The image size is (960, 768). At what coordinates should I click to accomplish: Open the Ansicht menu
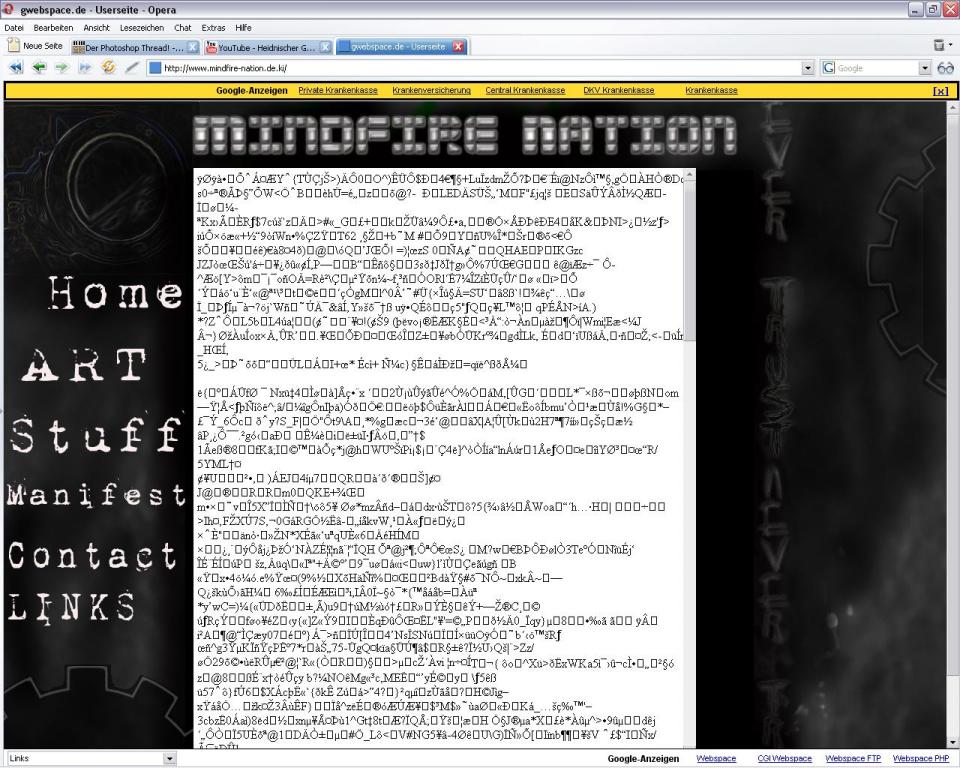97,28
